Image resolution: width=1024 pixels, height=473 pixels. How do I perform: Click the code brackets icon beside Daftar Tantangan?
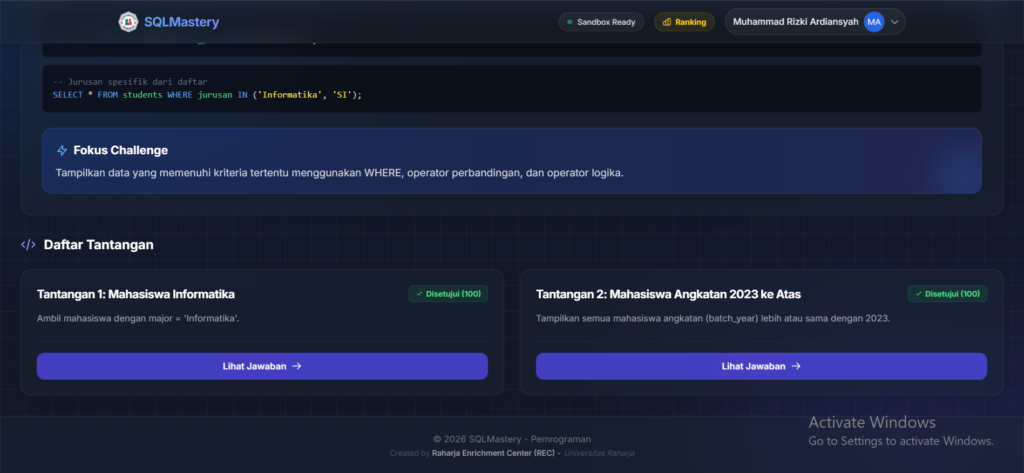click(x=28, y=244)
